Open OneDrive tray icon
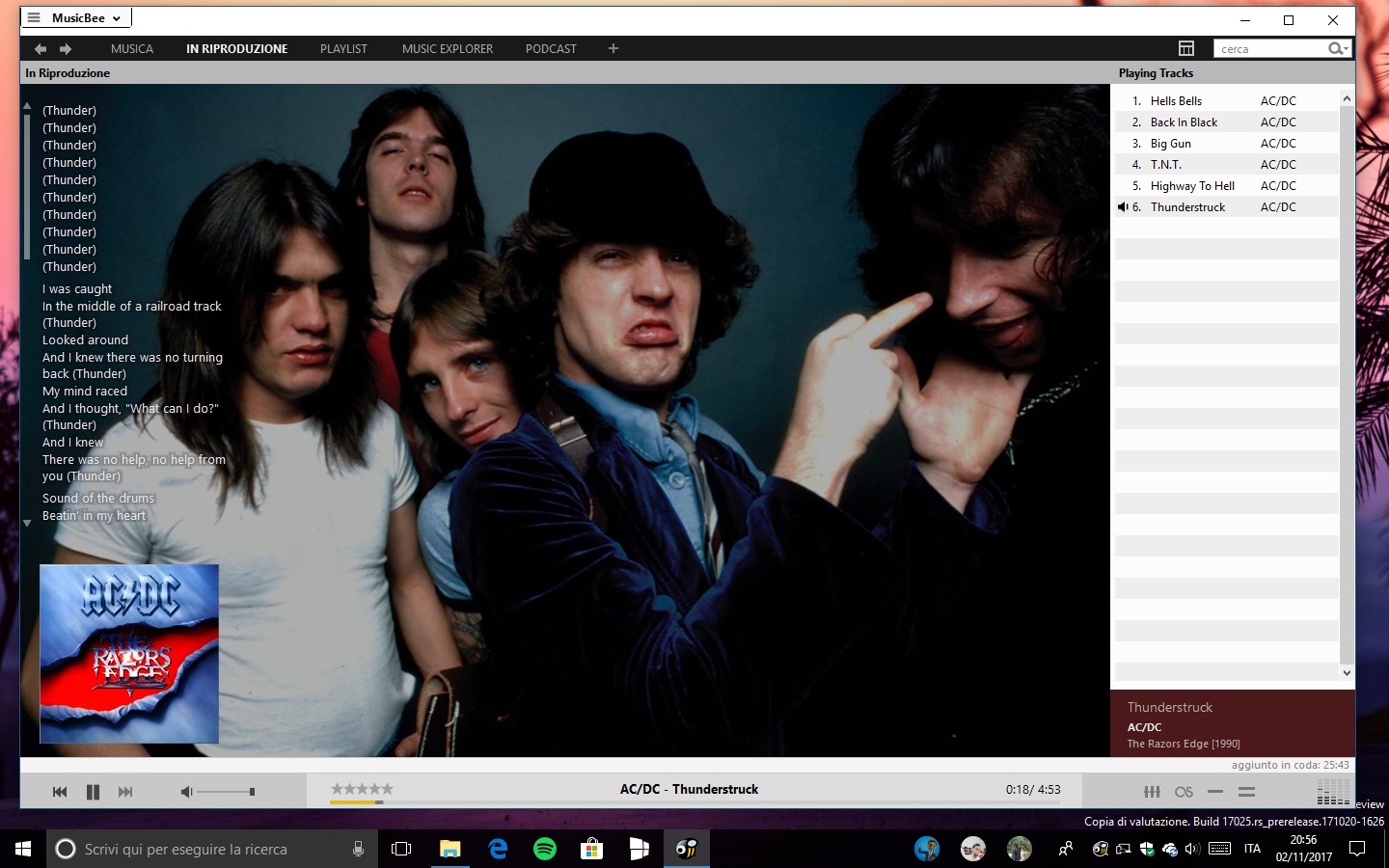 tap(1170, 849)
